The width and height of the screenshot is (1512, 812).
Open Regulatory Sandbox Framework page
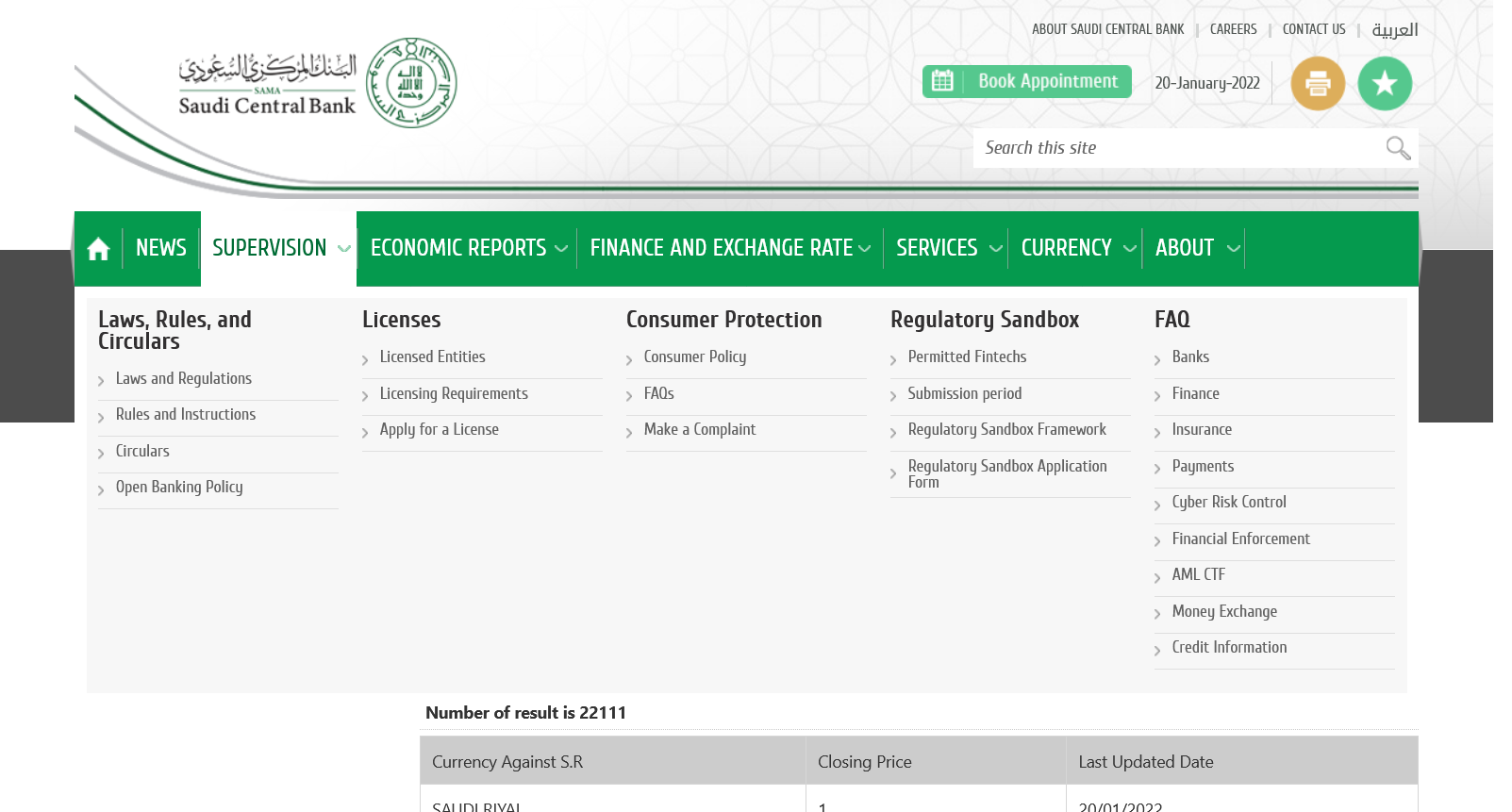(x=1006, y=429)
